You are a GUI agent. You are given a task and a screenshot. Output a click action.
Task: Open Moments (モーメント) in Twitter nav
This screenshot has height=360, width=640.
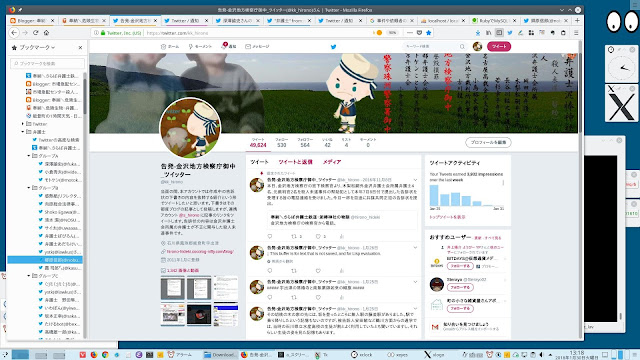[200, 47]
